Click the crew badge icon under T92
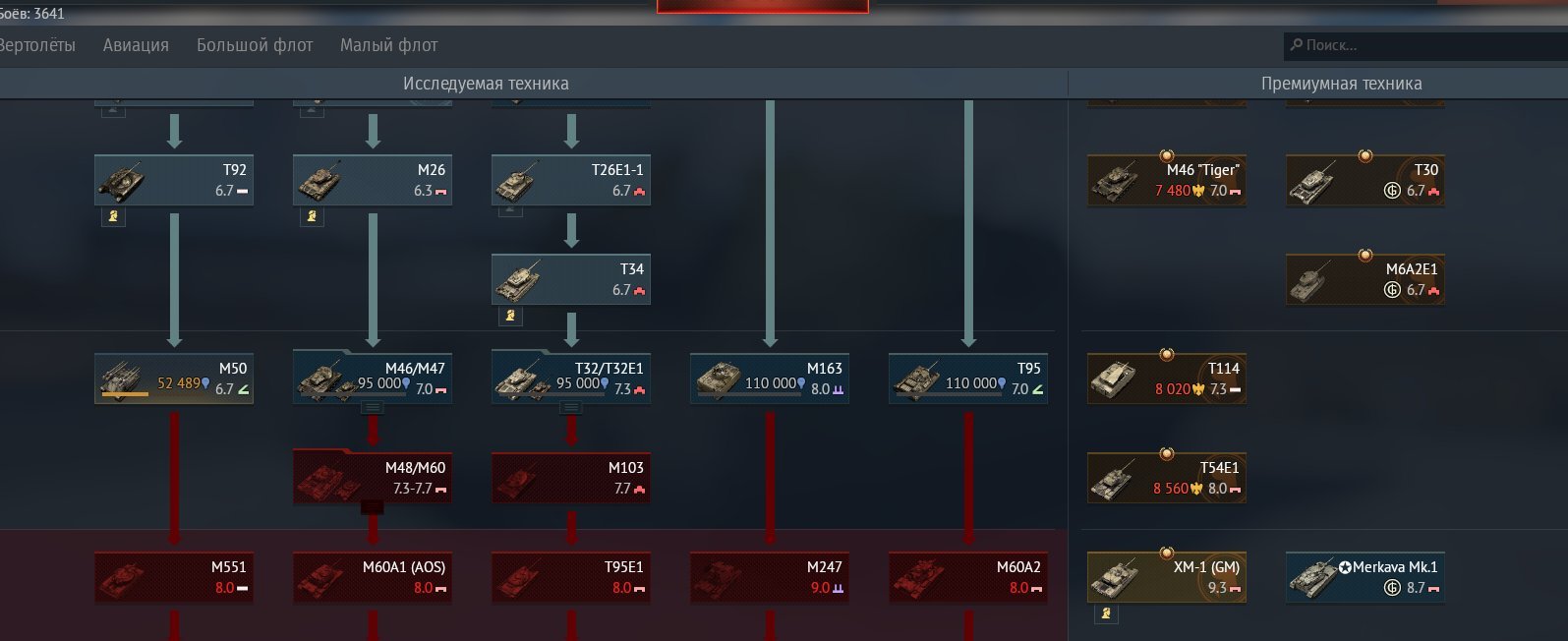The height and width of the screenshot is (641, 1568). pyautogui.click(x=113, y=216)
